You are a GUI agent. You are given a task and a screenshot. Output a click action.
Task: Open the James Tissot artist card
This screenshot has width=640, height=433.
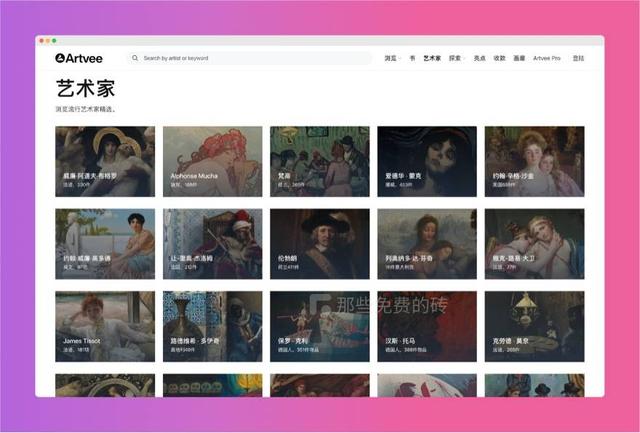(105, 326)
